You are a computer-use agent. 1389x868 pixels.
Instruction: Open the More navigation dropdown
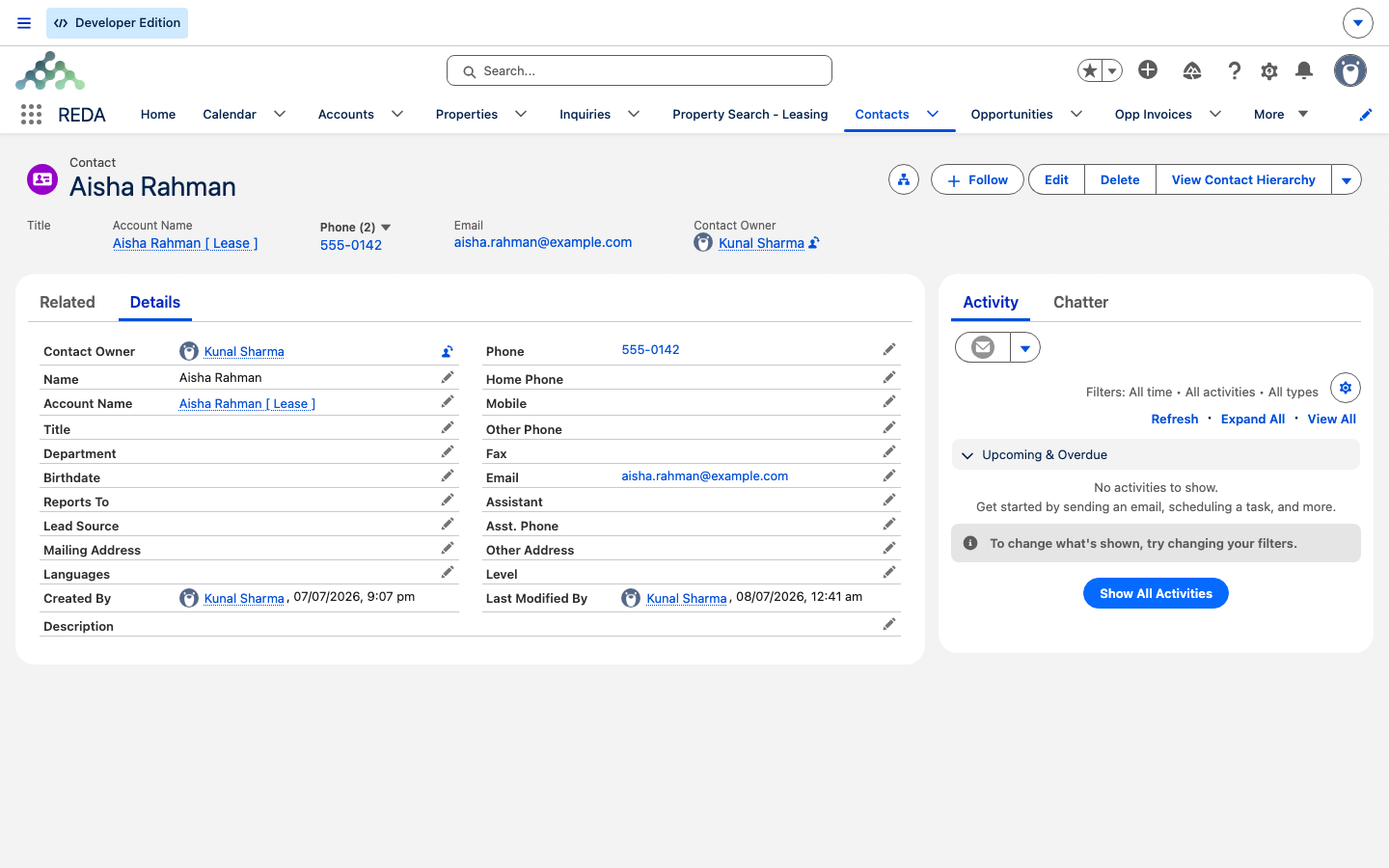click(x=1281, y=114)
